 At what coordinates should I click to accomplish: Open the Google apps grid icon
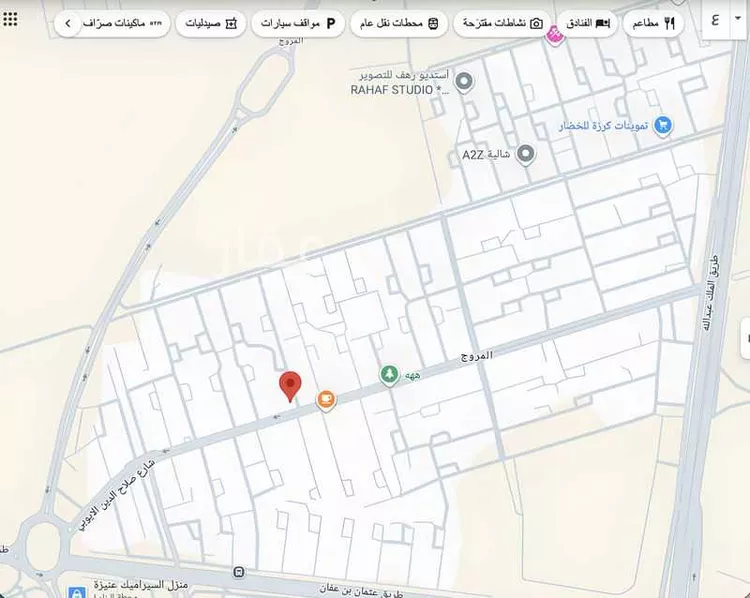[11, 19]
